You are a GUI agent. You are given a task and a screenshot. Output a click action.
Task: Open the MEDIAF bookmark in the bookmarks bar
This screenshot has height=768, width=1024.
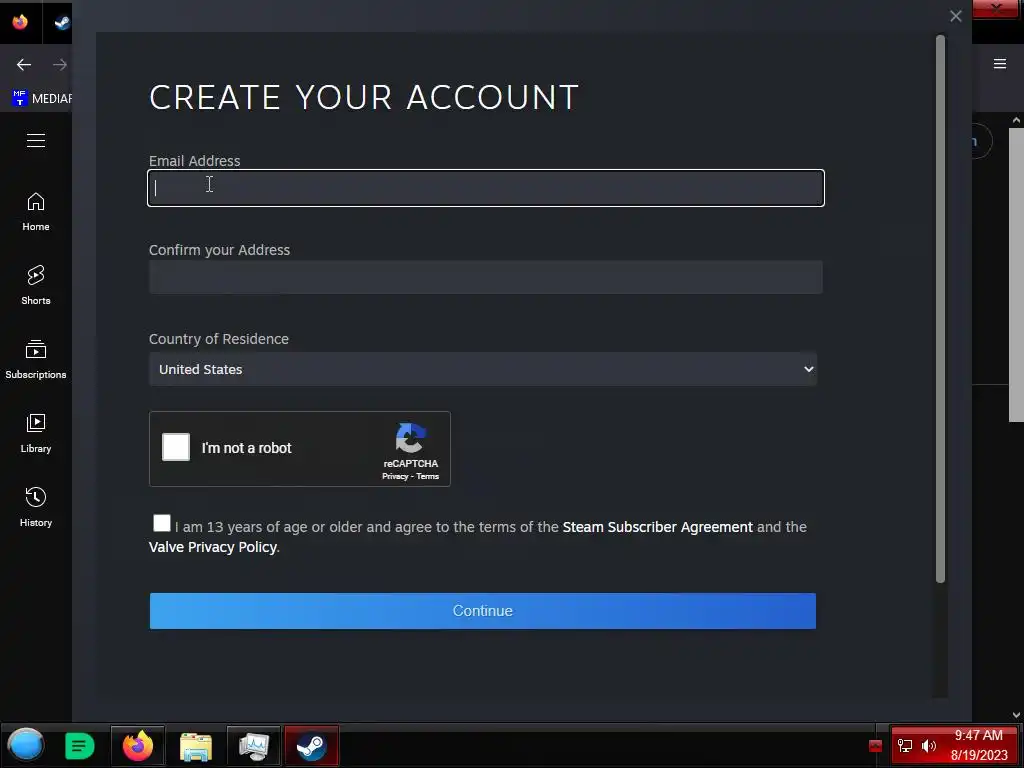tap(42, 99)
